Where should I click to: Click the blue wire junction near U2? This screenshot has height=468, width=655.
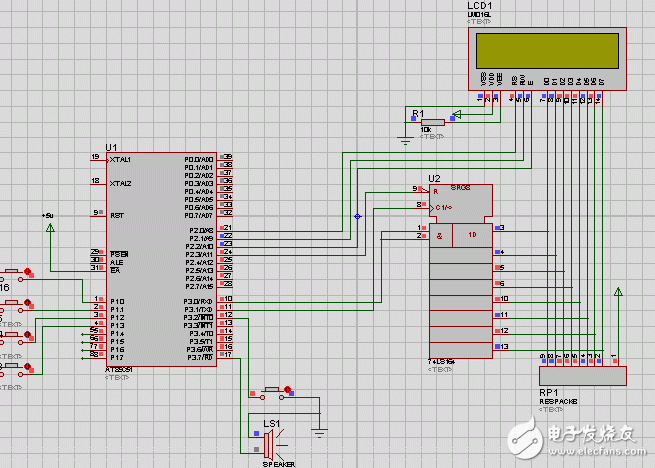[x=358, y=215]
